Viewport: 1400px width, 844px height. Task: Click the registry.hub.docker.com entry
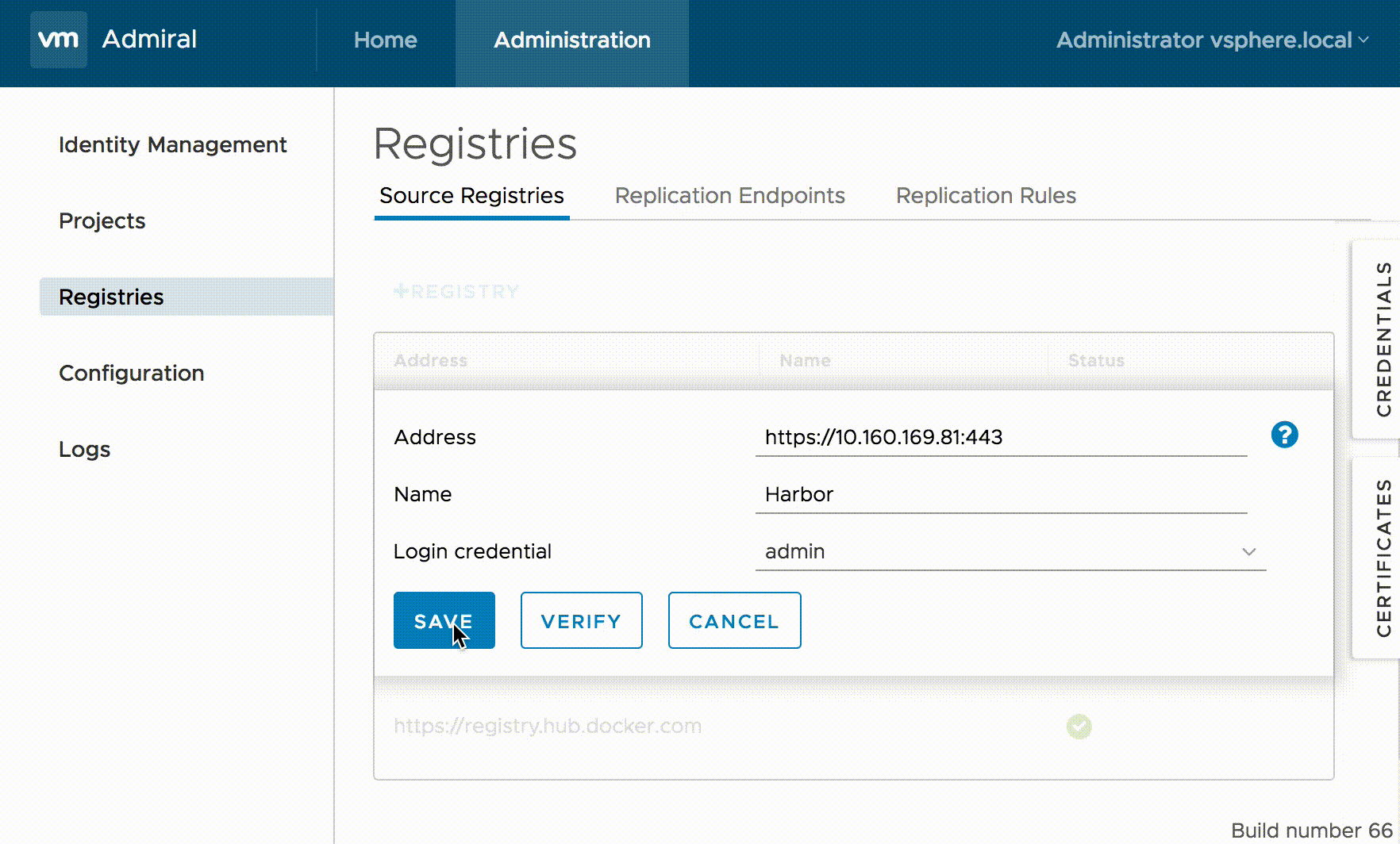(548, 726)
